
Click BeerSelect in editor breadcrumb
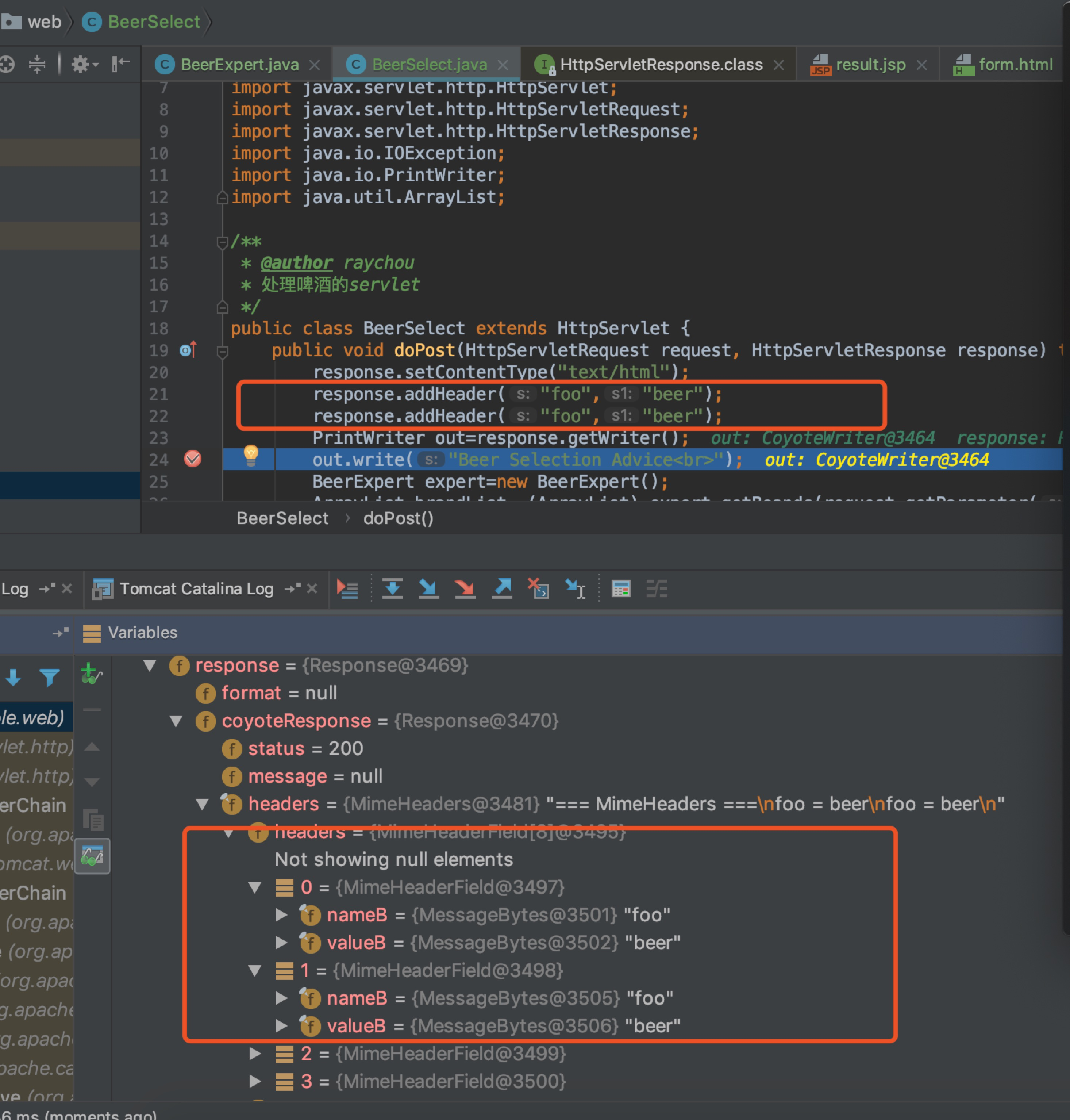click(x=282, y=518)
